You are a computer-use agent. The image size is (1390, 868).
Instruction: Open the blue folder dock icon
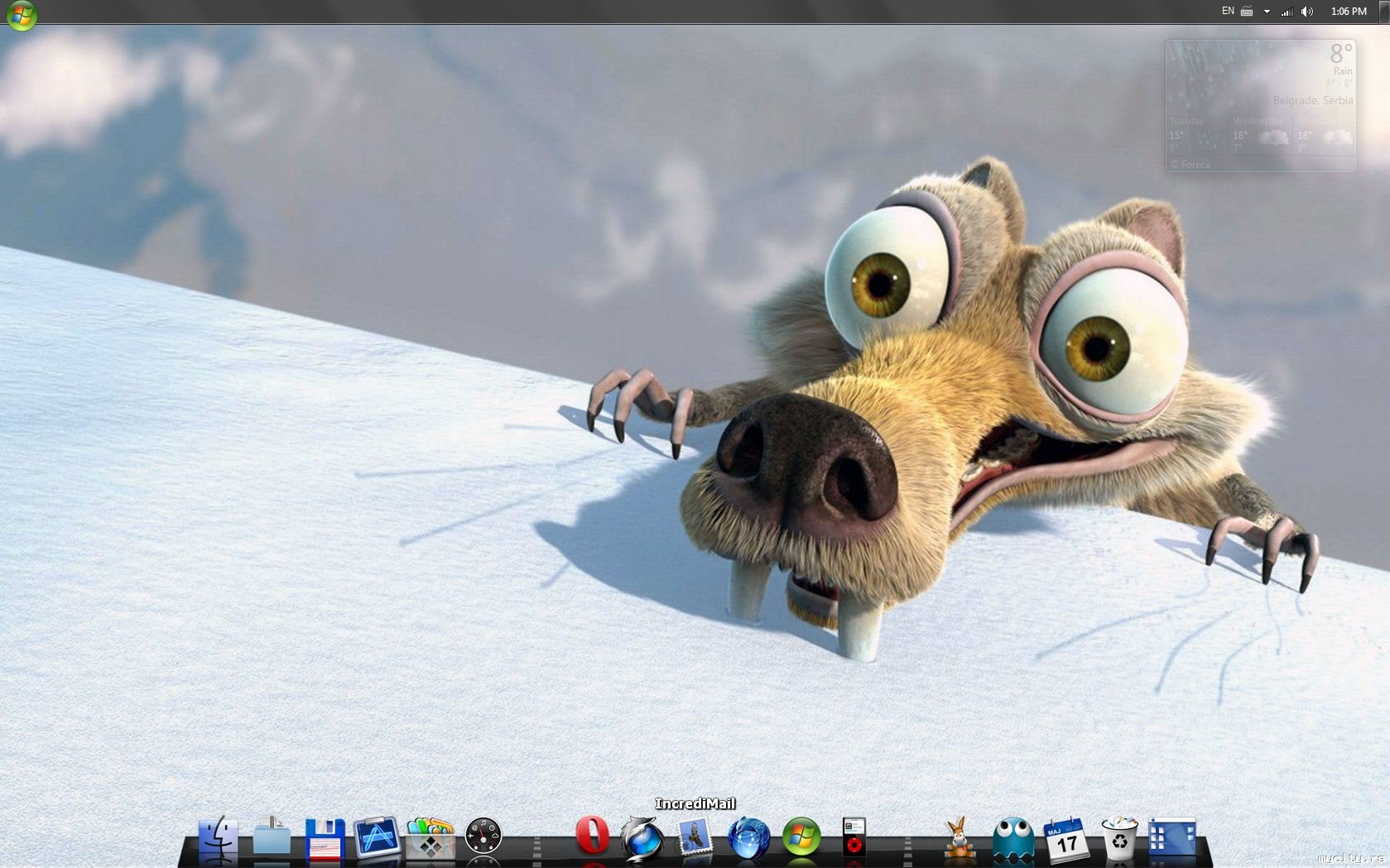click(272, 837)
